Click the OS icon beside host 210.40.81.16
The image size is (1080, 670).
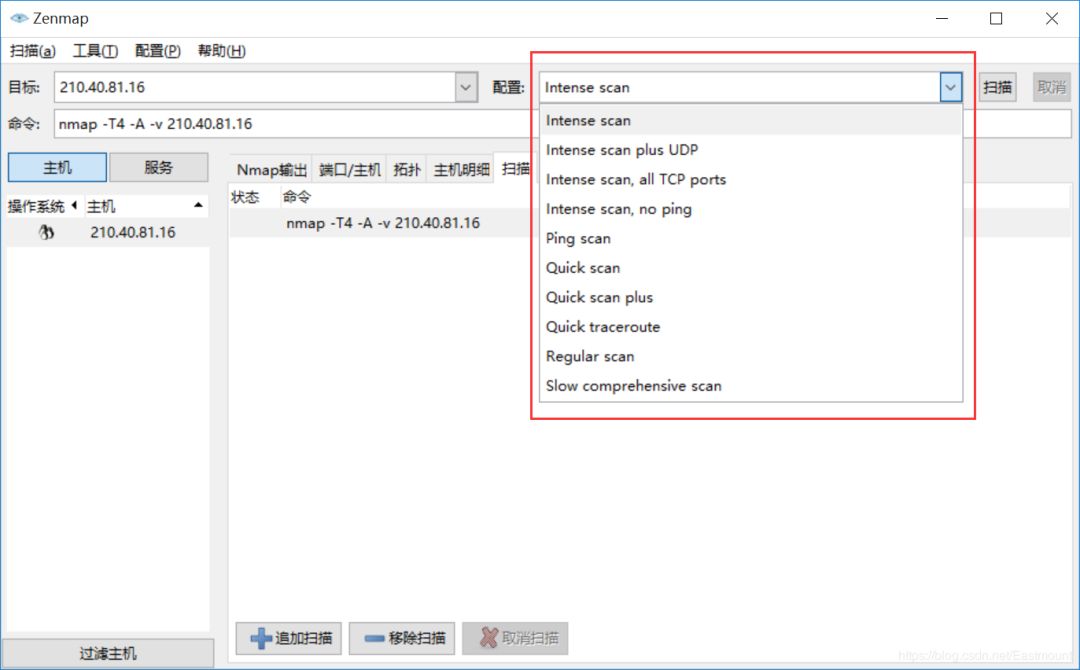[45, 230]
